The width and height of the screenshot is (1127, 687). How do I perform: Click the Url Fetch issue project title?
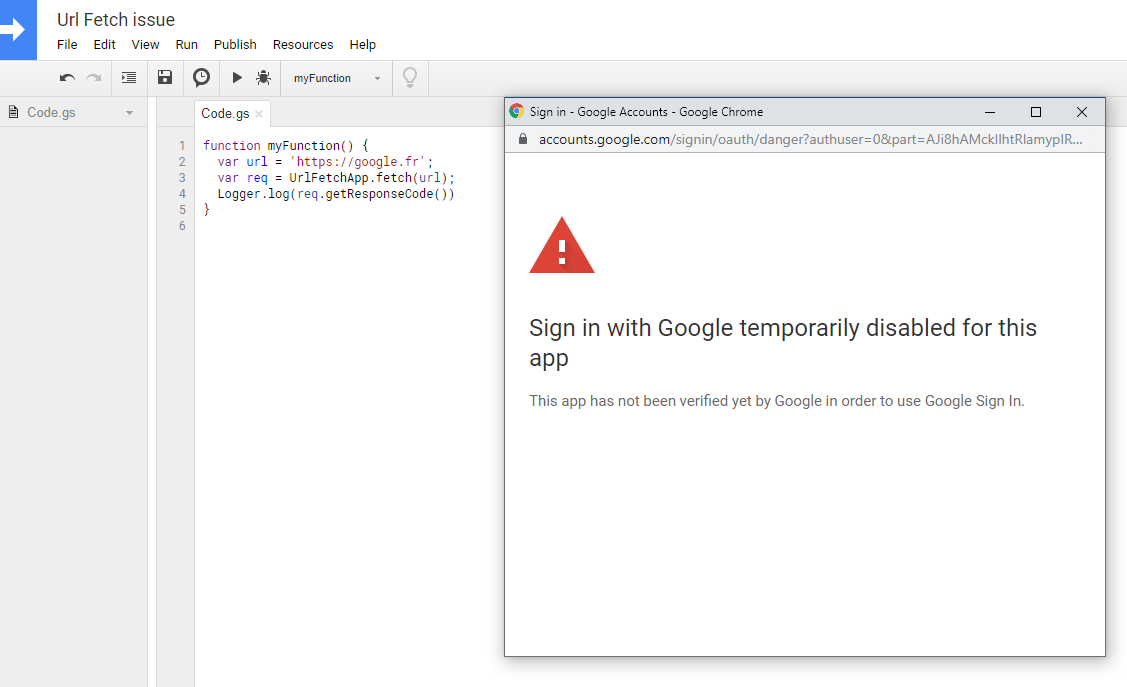pyautogui.click(x=116, y=19)
